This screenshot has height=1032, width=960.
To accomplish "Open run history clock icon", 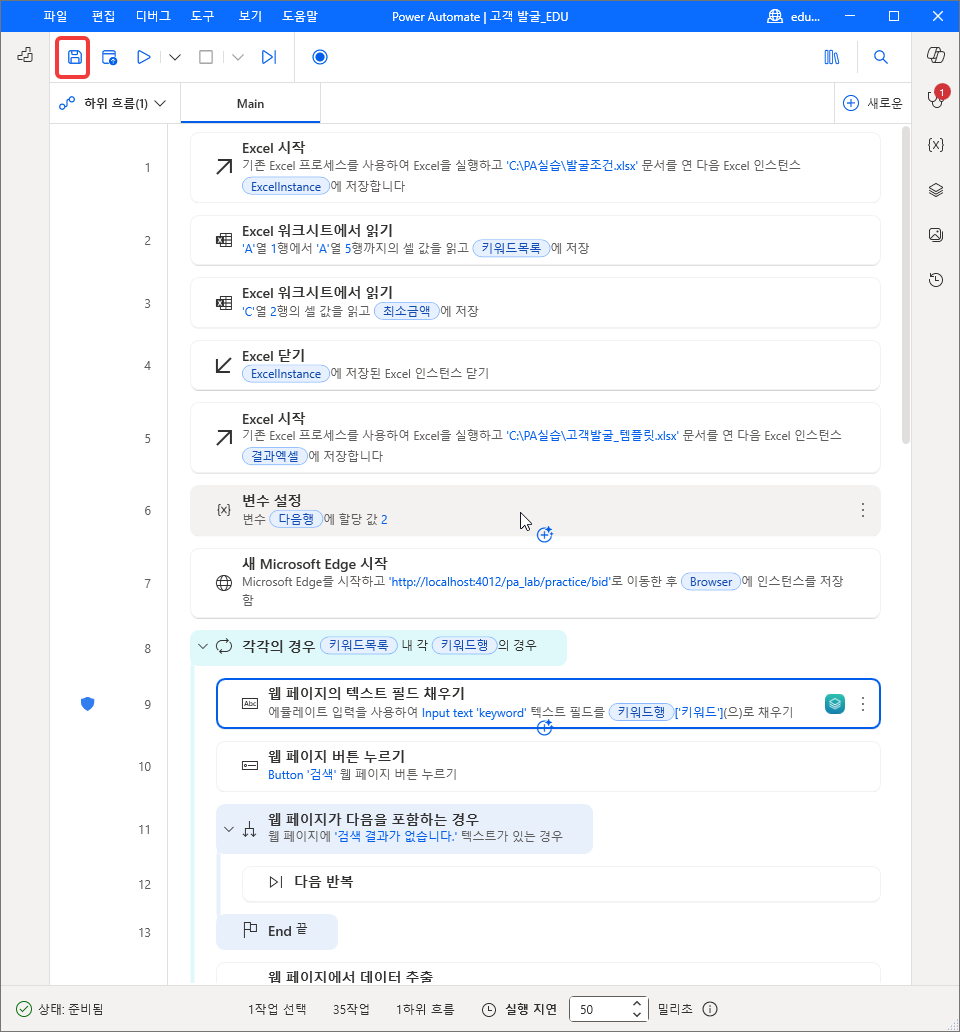I will tap(936, 280).
